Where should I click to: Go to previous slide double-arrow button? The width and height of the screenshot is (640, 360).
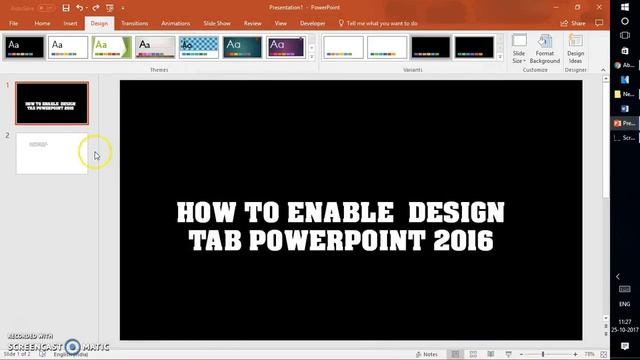[606, 327]
